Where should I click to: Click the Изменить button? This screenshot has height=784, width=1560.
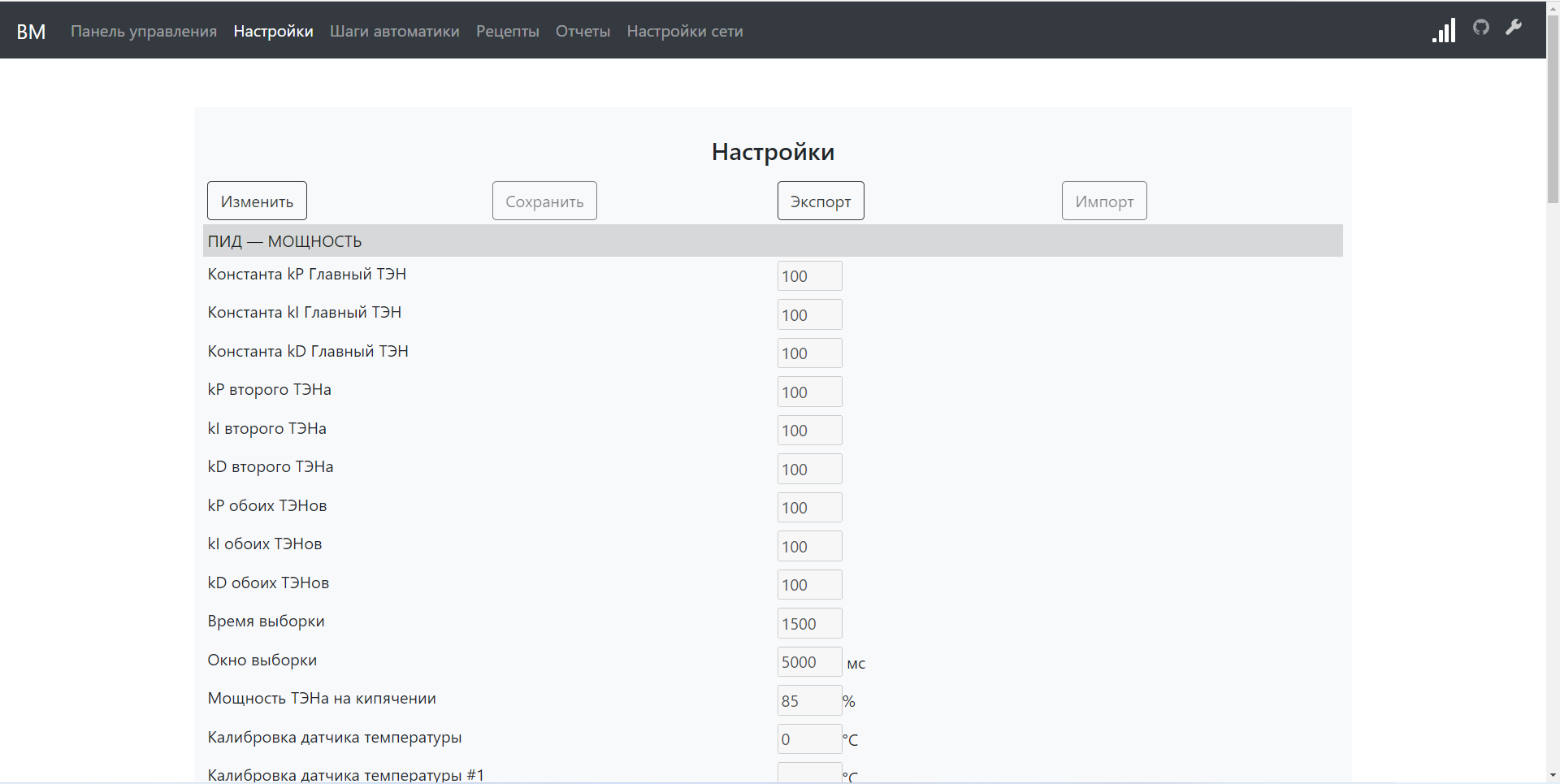pyautogui.click(x=257, y=201)
